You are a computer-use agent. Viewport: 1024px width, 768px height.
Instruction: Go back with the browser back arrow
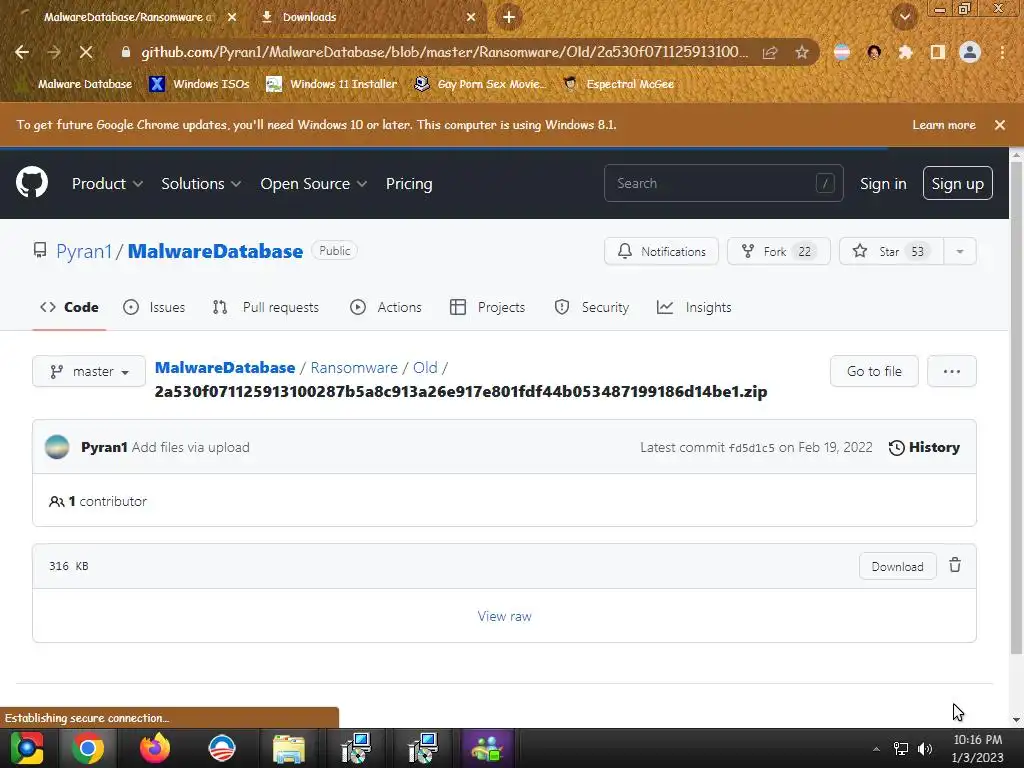pos(22,52)
